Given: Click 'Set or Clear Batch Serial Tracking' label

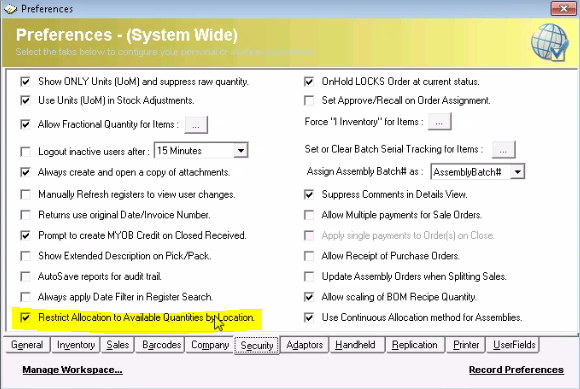Looking at the screenshot, I should 394,149.
